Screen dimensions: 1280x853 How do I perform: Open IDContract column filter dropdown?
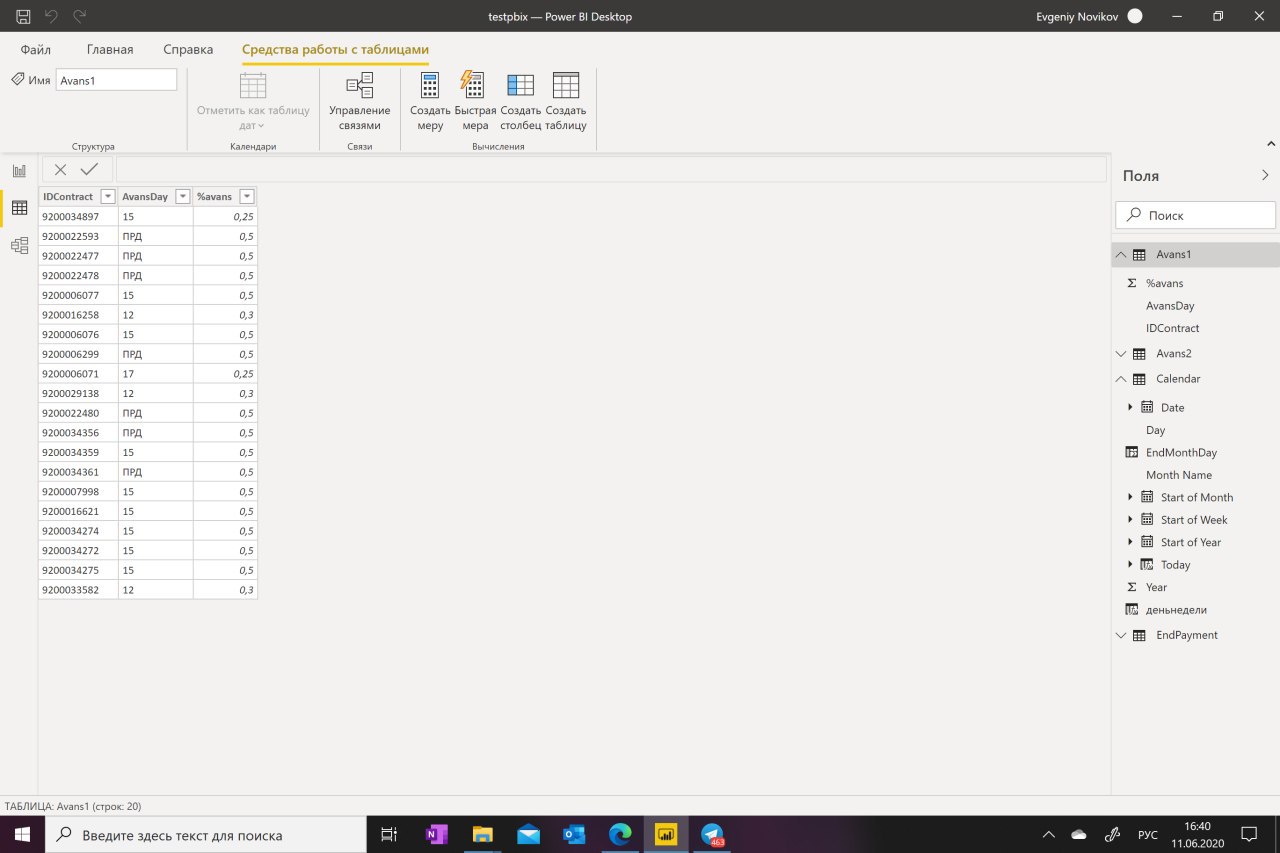coord(108,197)
